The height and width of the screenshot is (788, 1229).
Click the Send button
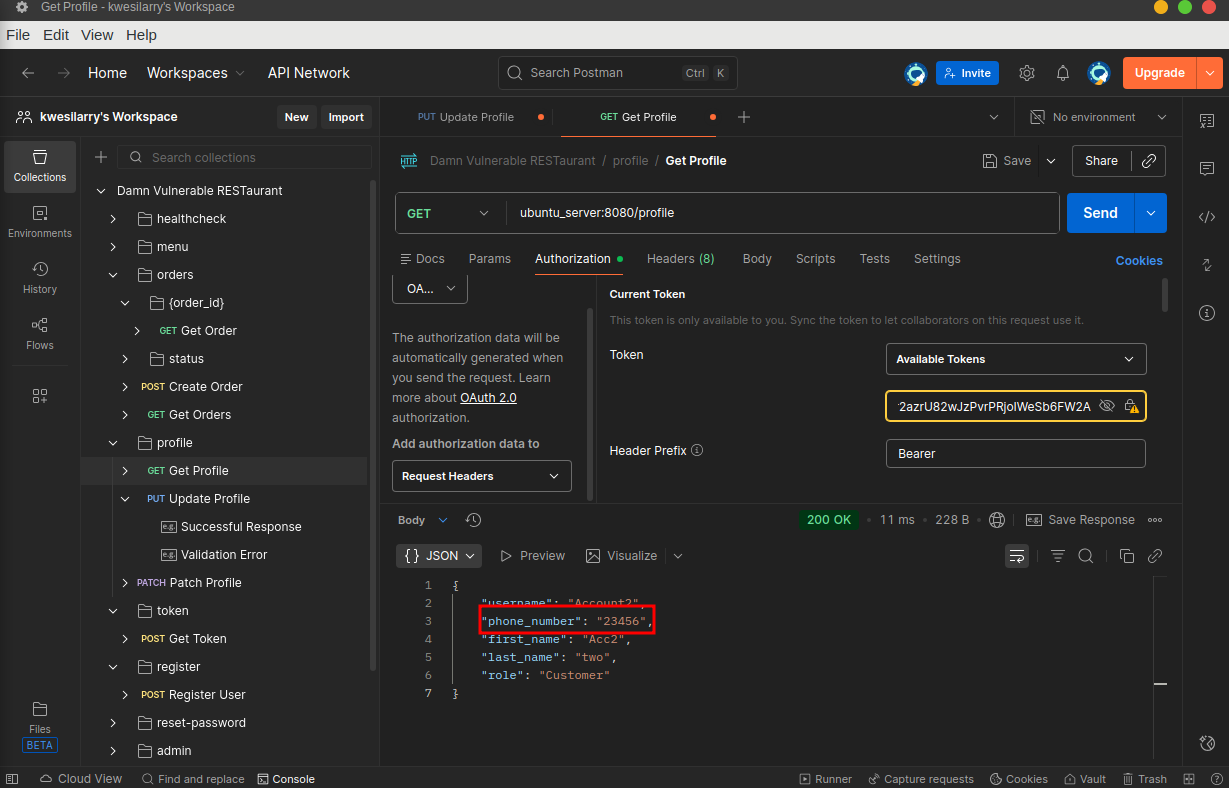click(1100, 213)
